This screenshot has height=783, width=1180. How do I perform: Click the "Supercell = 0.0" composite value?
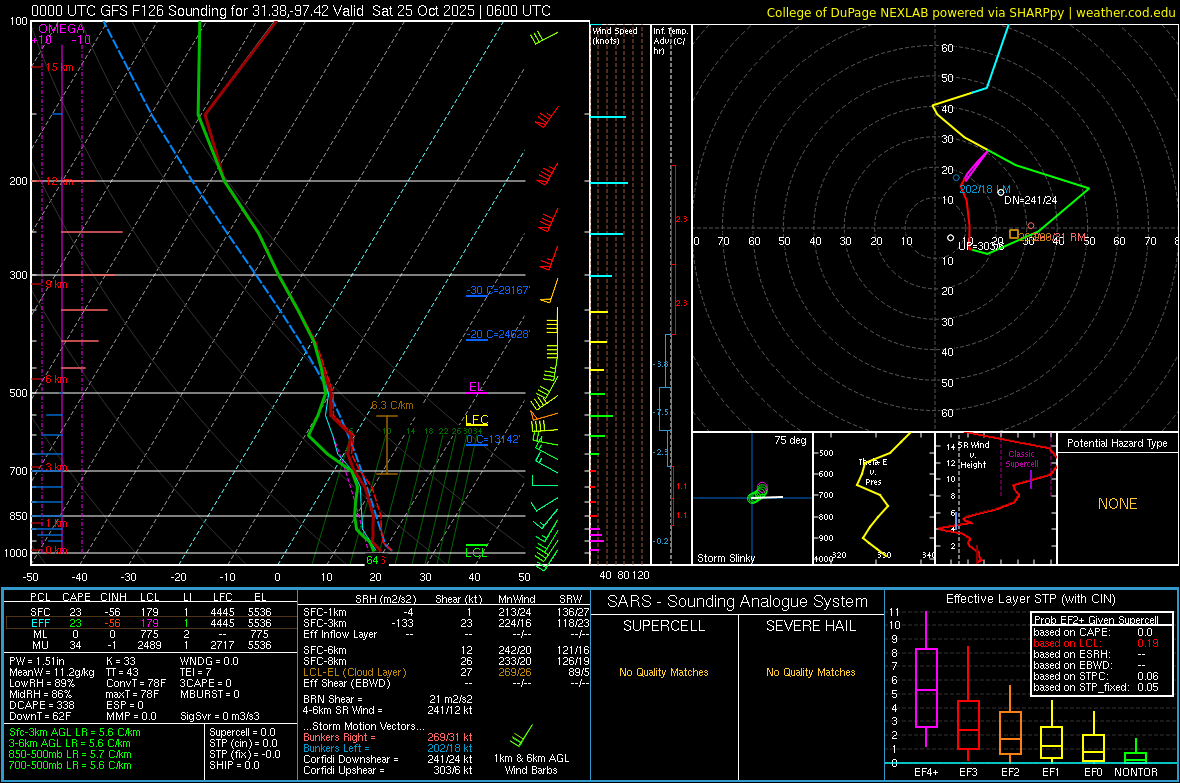click(242, 732)
